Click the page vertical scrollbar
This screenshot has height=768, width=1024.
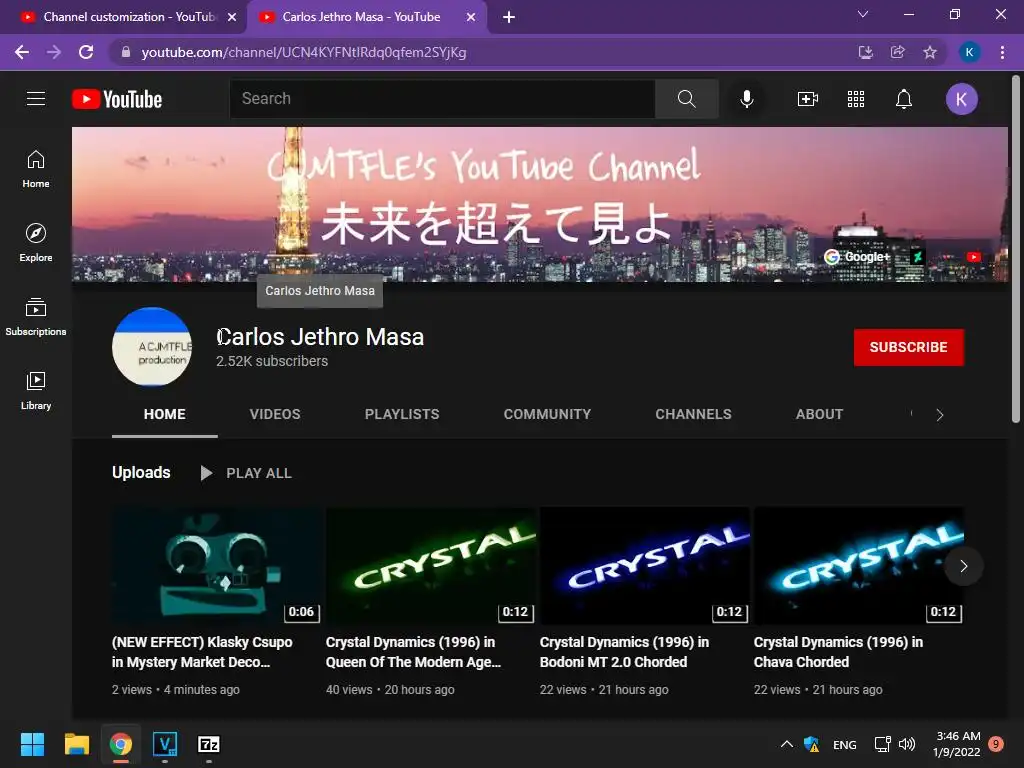(1016, 248)
